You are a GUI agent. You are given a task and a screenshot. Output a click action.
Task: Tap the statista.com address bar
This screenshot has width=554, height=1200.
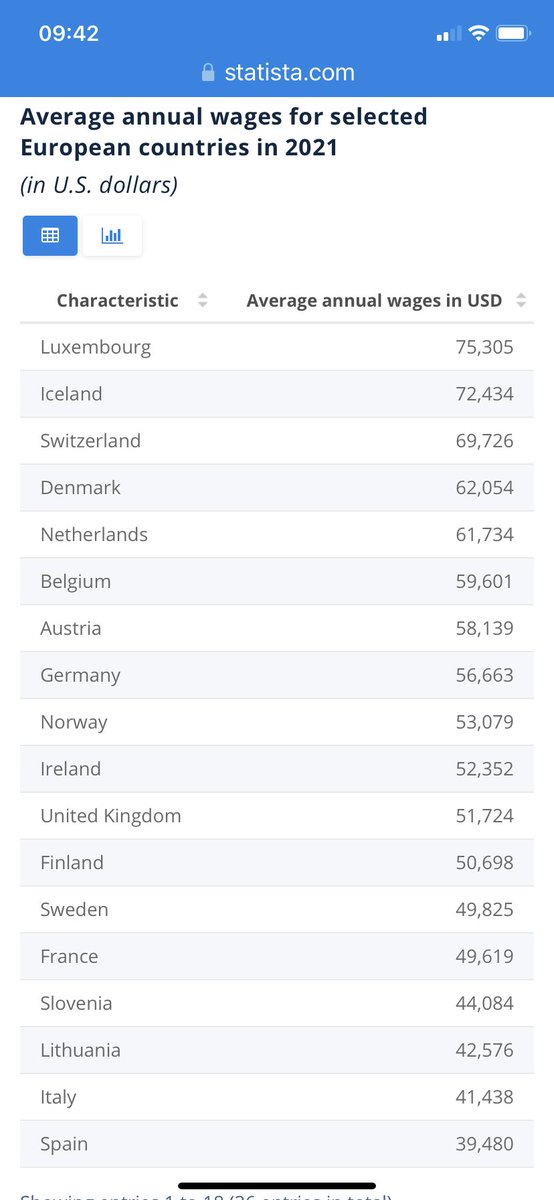(x=277, y=73)
